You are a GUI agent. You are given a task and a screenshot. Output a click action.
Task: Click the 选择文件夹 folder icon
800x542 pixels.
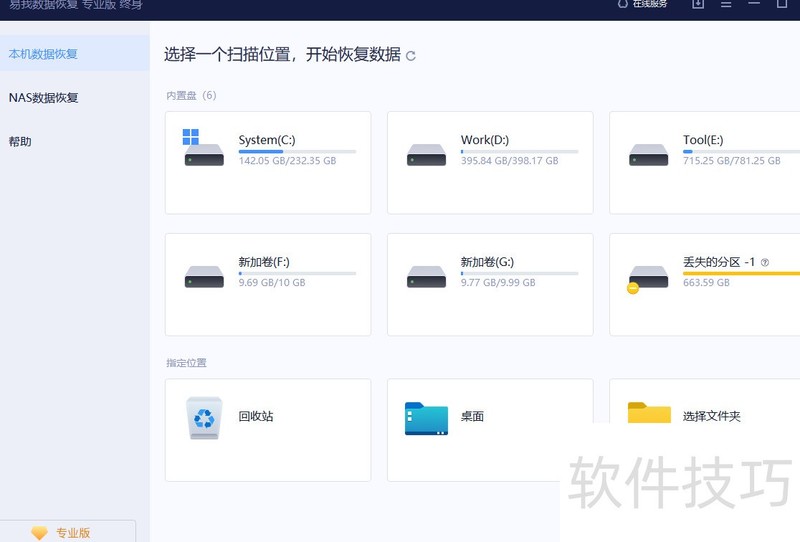click(648, 413)
